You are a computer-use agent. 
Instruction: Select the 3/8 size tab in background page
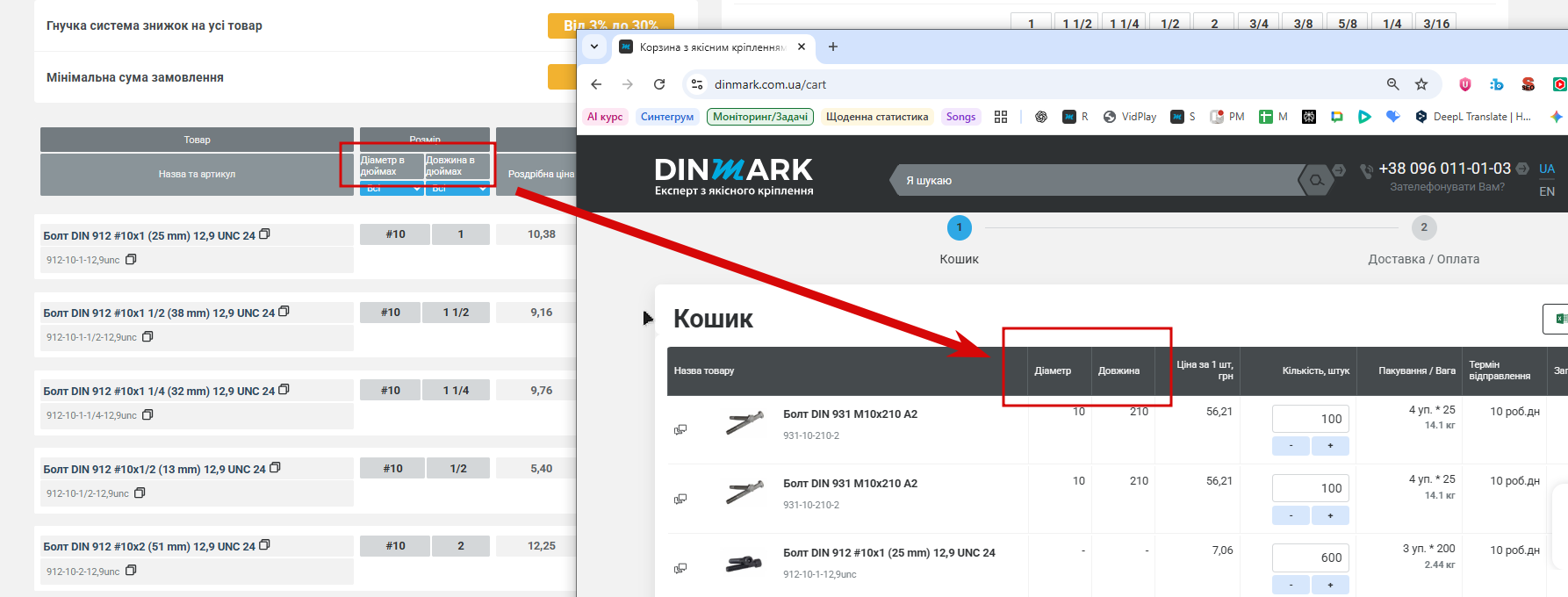[1303, 22]
